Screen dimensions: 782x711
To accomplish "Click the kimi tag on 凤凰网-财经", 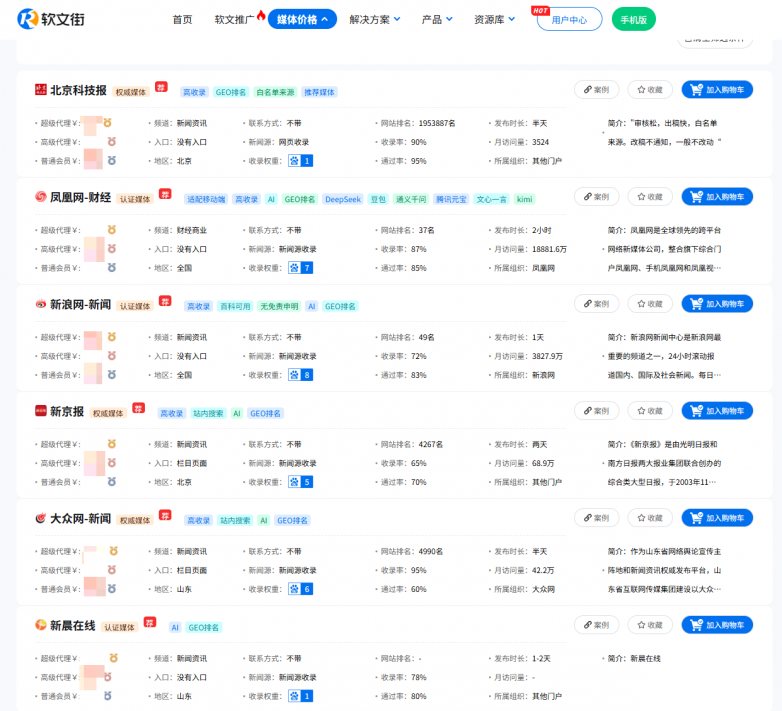I will coord(524,199).
